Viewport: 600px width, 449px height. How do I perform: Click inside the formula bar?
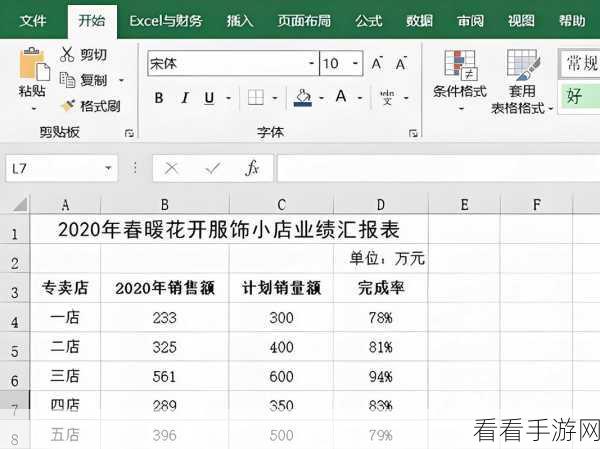pyautogui.click(x=438, y=168)
